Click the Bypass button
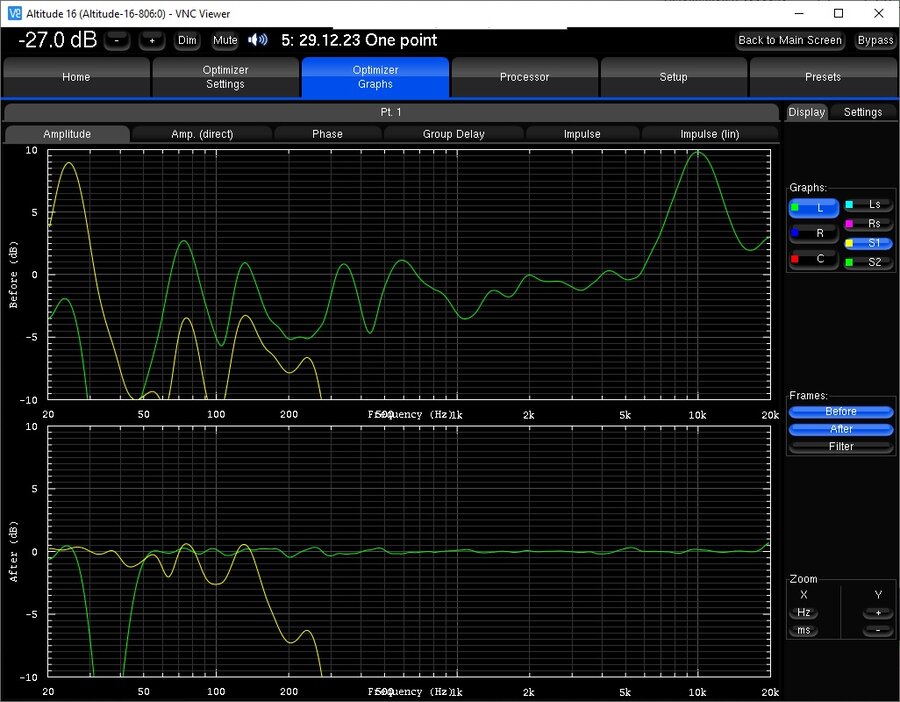900x702 pixels. click(x=875, y=40)
